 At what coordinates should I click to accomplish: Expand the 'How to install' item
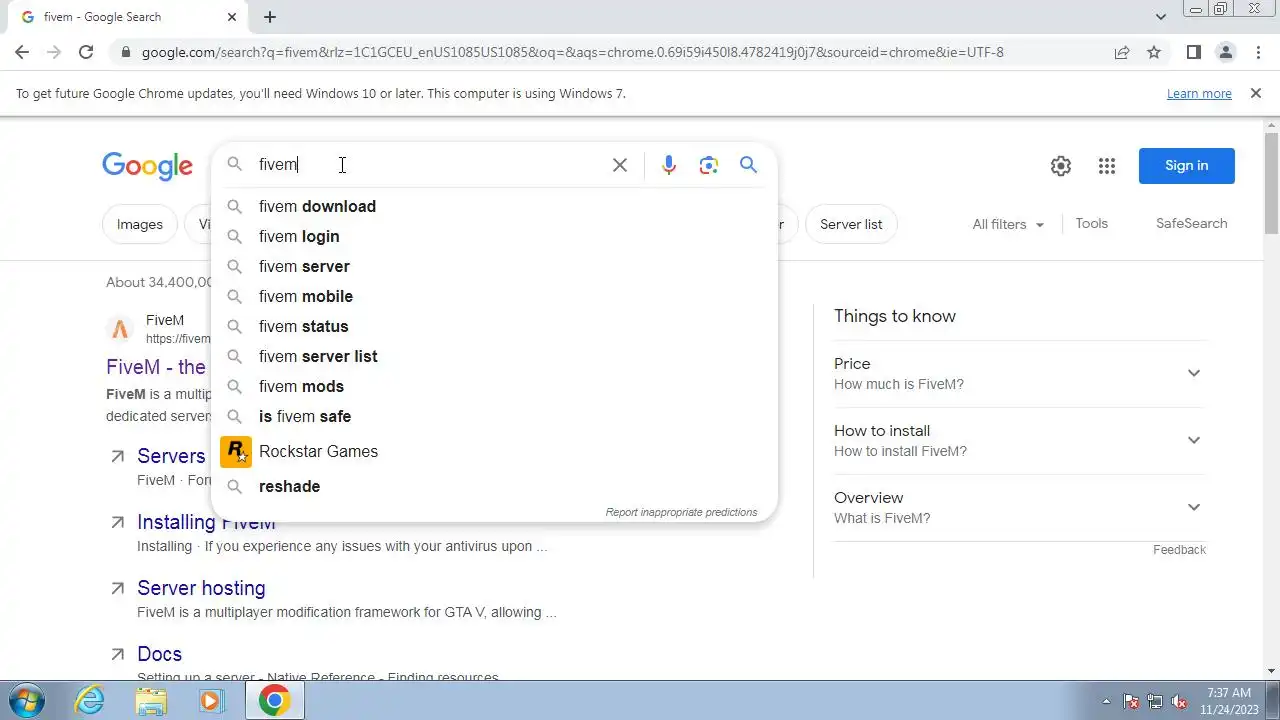pyautogui.click(x=1020, y=440)
